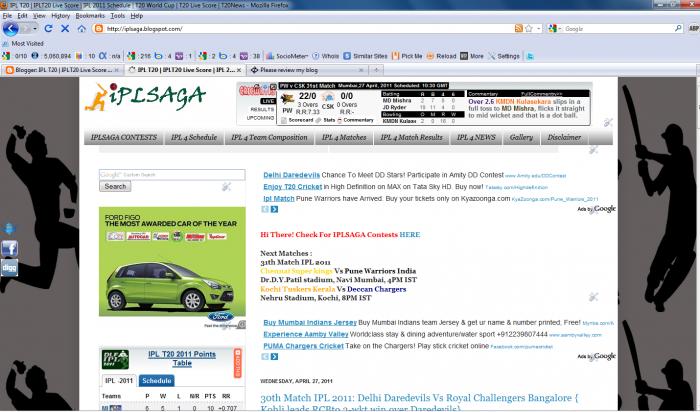The height and width of the screenshot is (412, 700).
Task: Stop loading with the X icon
Action: pos(65,29)
